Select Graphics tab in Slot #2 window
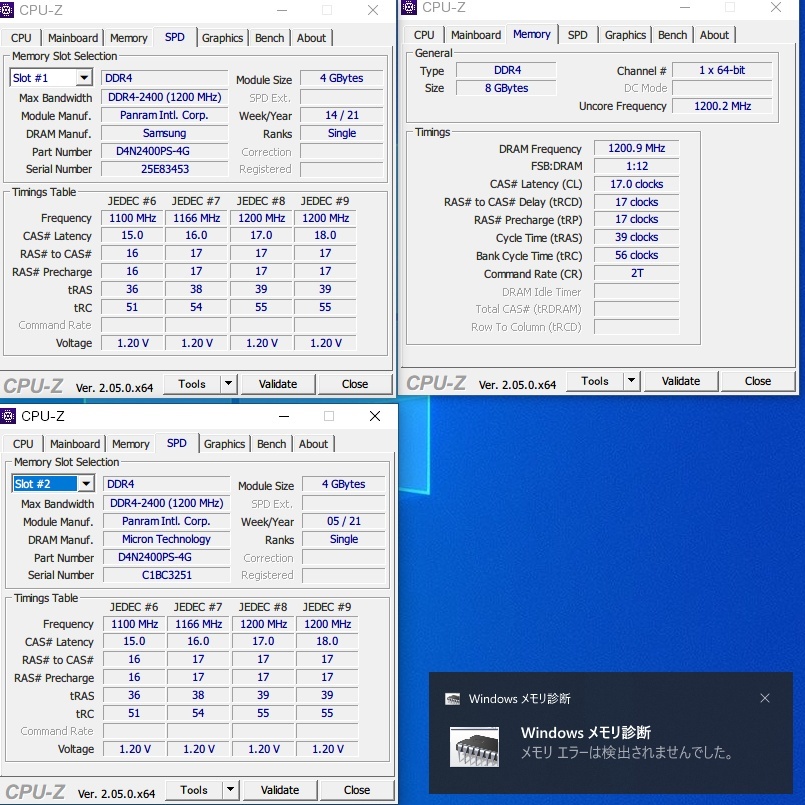 coord(224,444)
